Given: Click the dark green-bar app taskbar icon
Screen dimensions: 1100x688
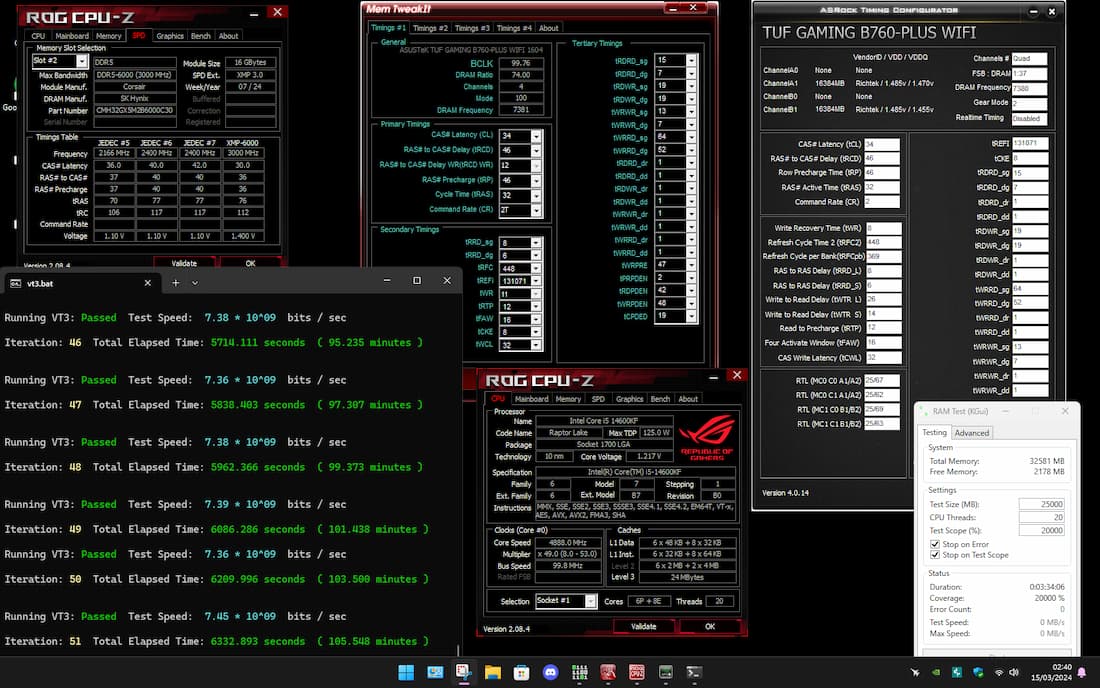Looking at the screenshot, I should point(666,673).
